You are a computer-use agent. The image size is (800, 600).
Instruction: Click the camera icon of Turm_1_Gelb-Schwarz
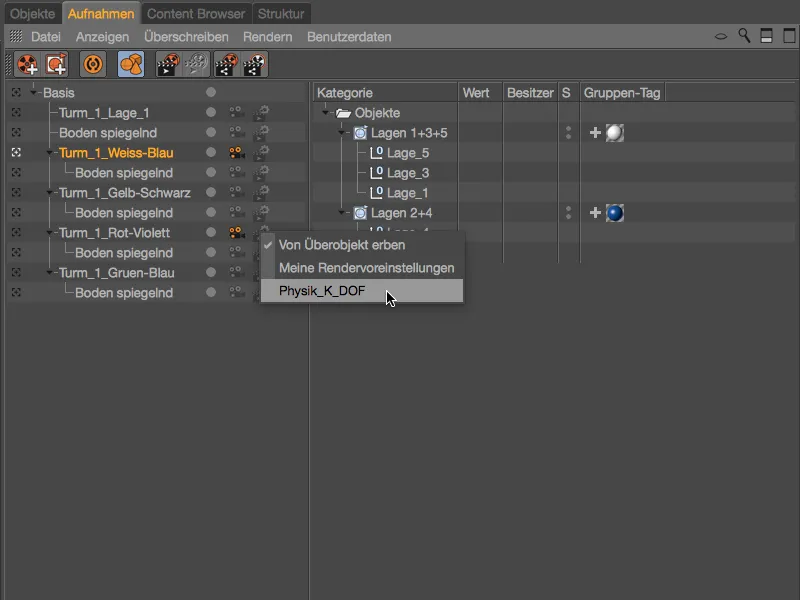tap(236, 192)
